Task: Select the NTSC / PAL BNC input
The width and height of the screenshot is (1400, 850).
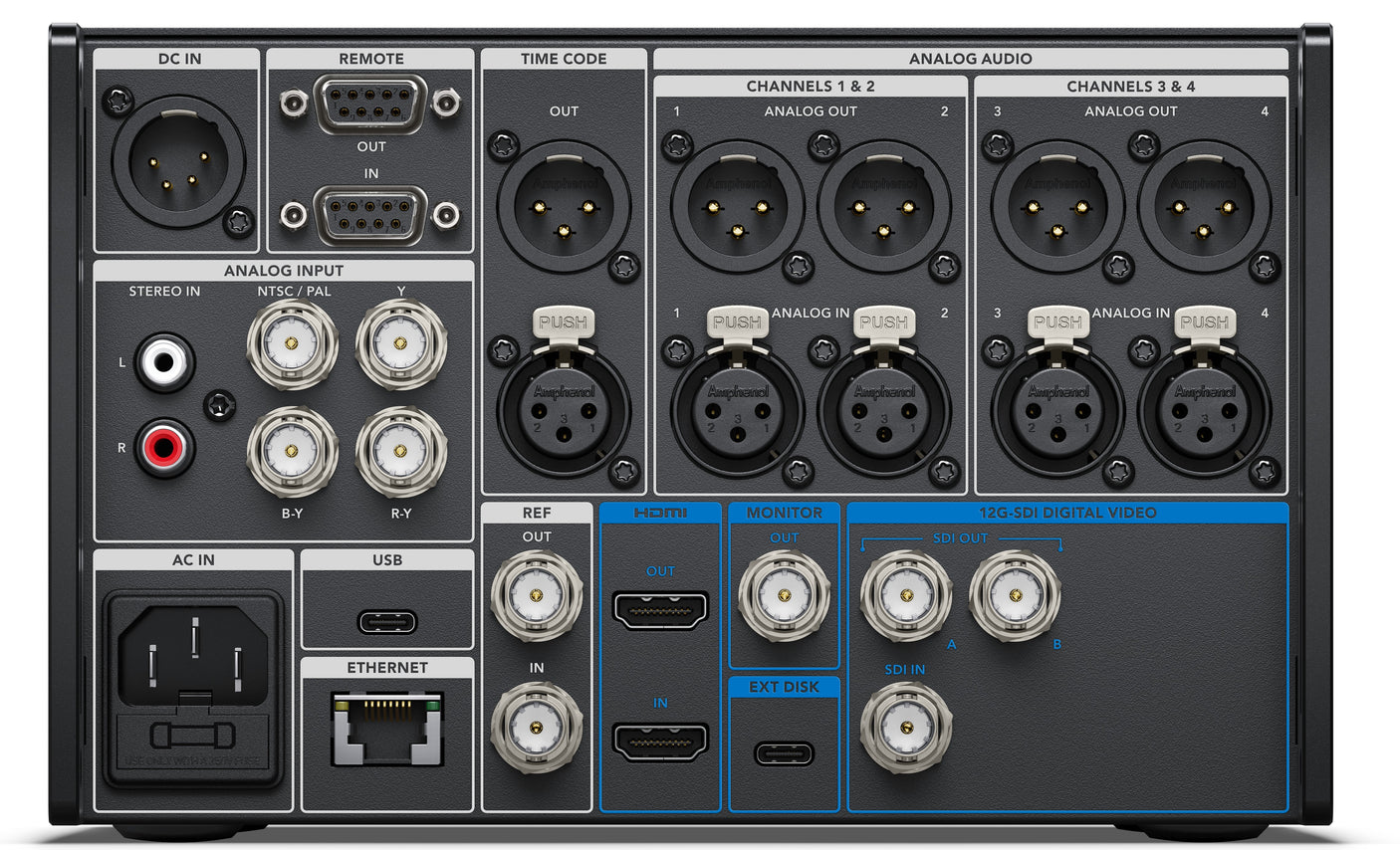Action: click(292, 347)
